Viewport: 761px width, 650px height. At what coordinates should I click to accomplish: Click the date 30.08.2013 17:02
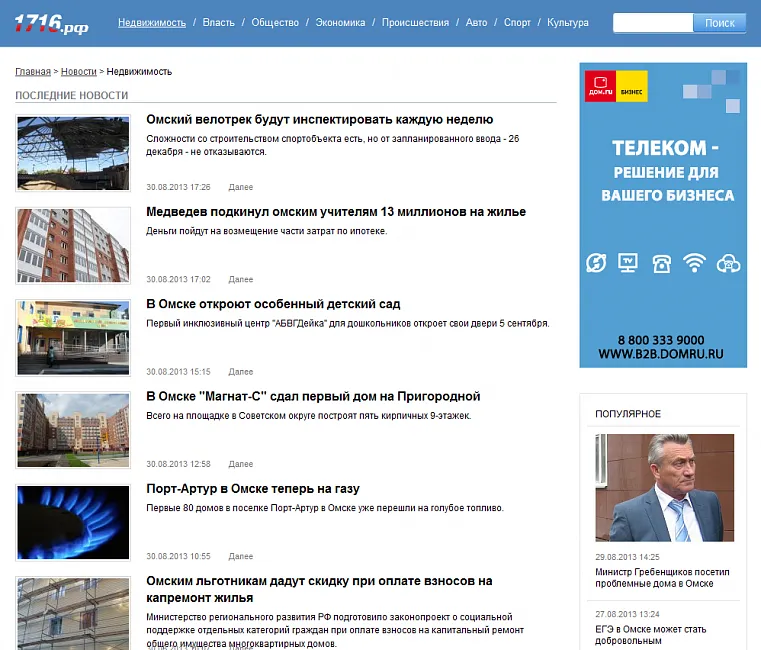point(179,279)
